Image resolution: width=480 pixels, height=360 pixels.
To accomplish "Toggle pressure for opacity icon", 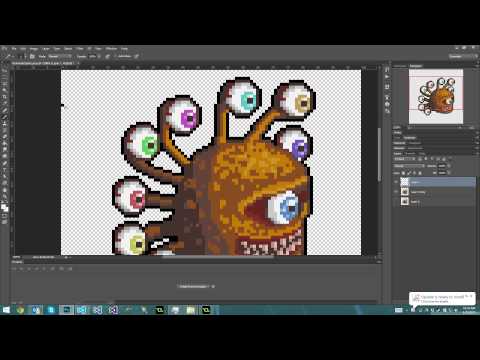I will (x=107, y=56).
